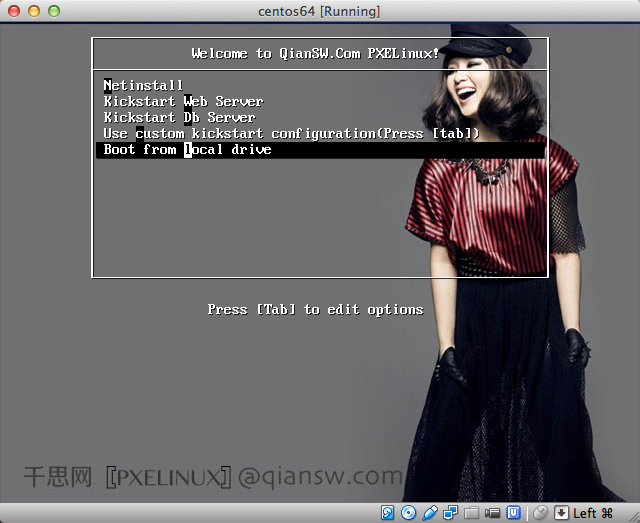Select Kickstart Db Server option
Viewport: 640px width, 523px height.
(180, 118)
